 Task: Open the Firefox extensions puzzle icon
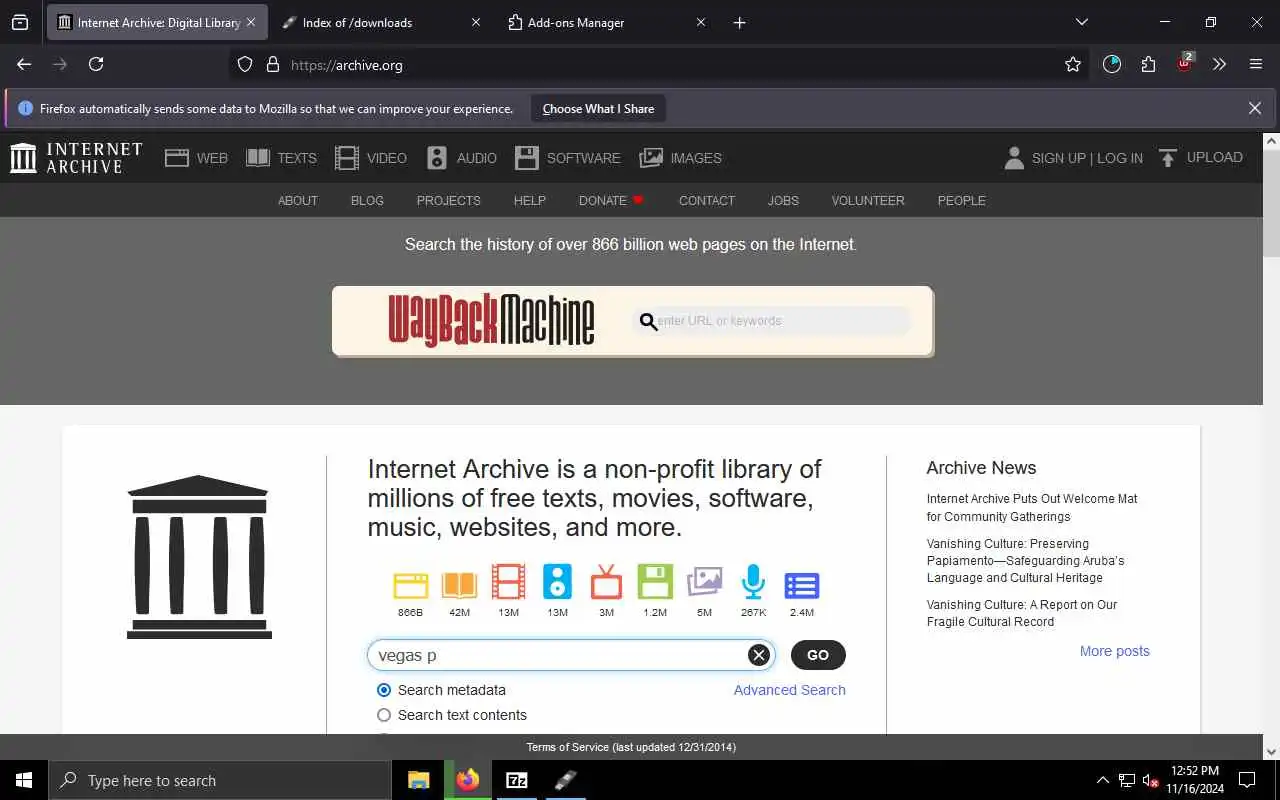1148,64
